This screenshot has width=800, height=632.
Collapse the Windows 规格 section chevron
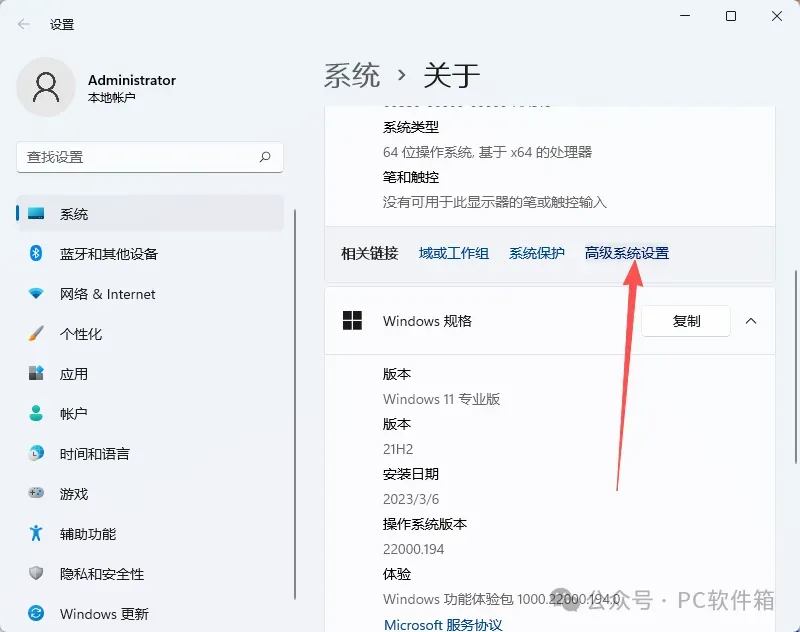(x=751, y=321)
